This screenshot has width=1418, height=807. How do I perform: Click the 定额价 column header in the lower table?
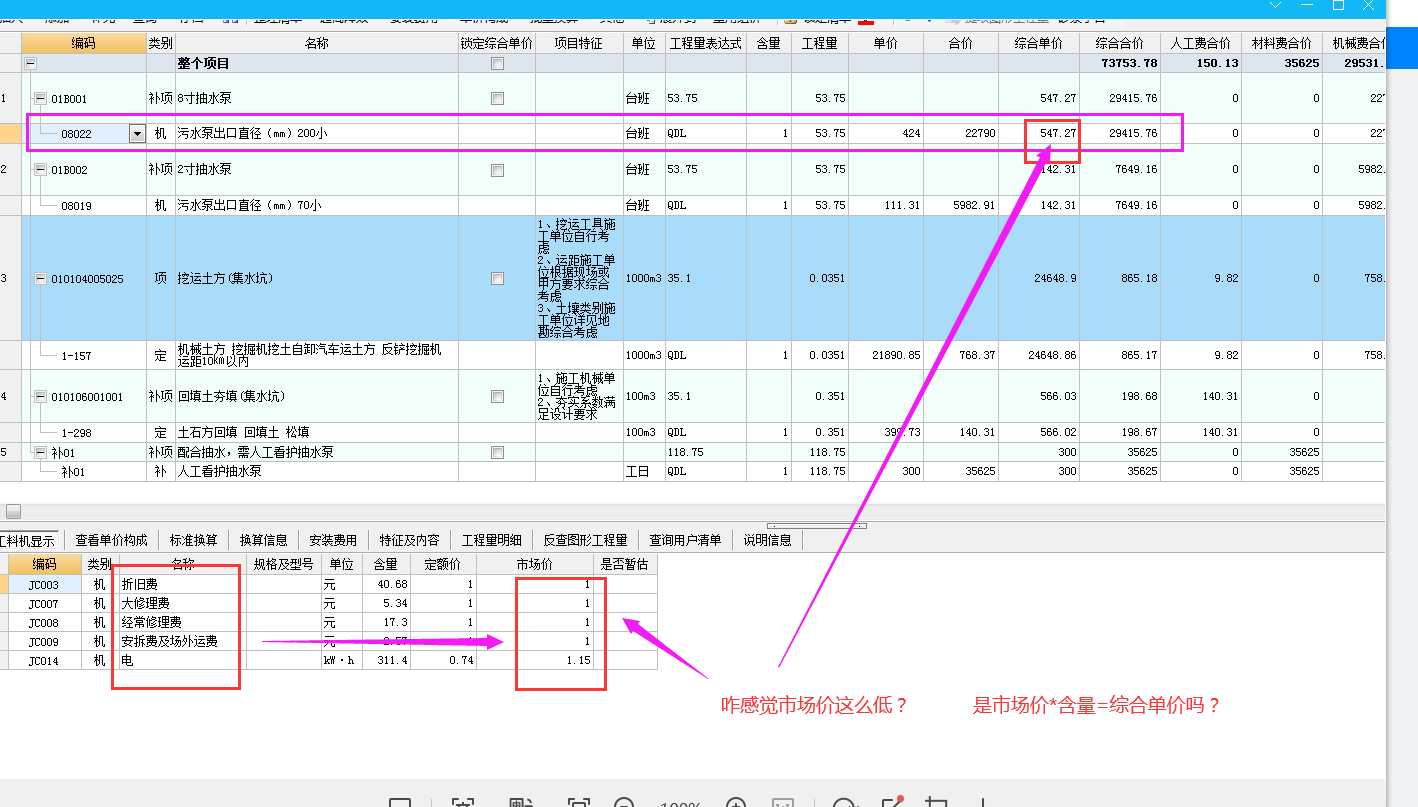tap(443, 565)
